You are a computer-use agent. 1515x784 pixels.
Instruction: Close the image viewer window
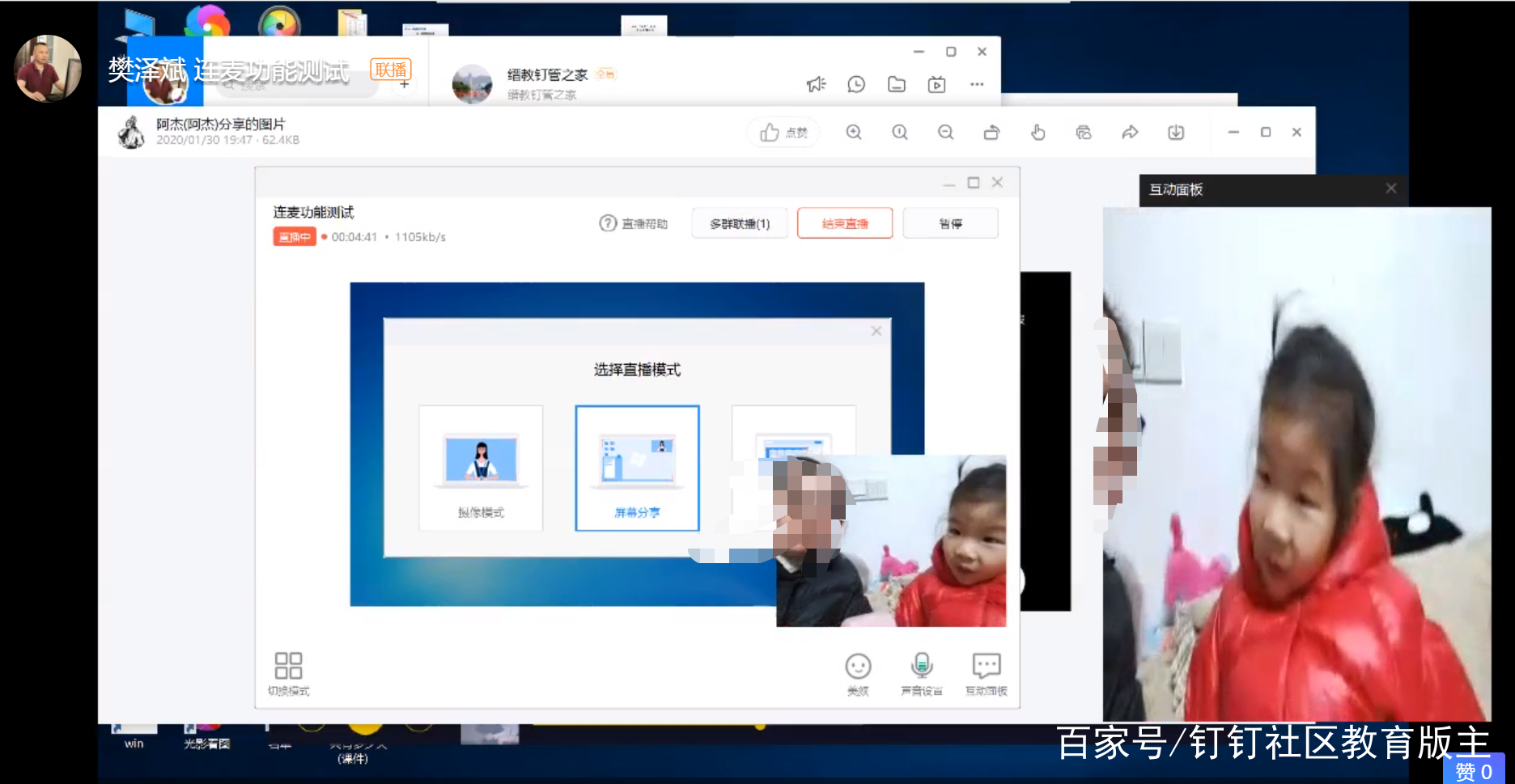click(1296, 132)
